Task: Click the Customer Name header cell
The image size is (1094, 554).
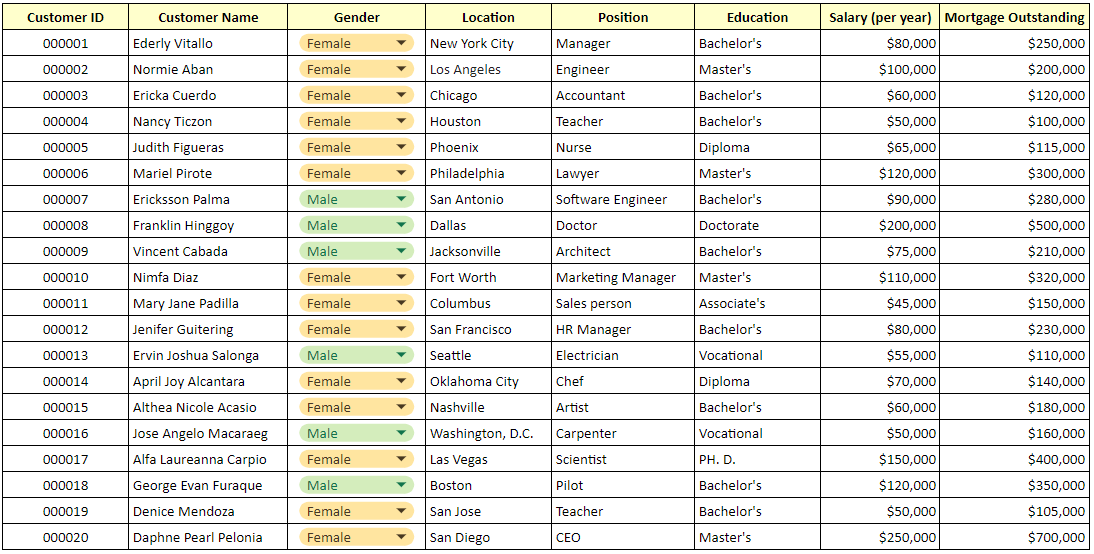Action: [x=208, y=17]
